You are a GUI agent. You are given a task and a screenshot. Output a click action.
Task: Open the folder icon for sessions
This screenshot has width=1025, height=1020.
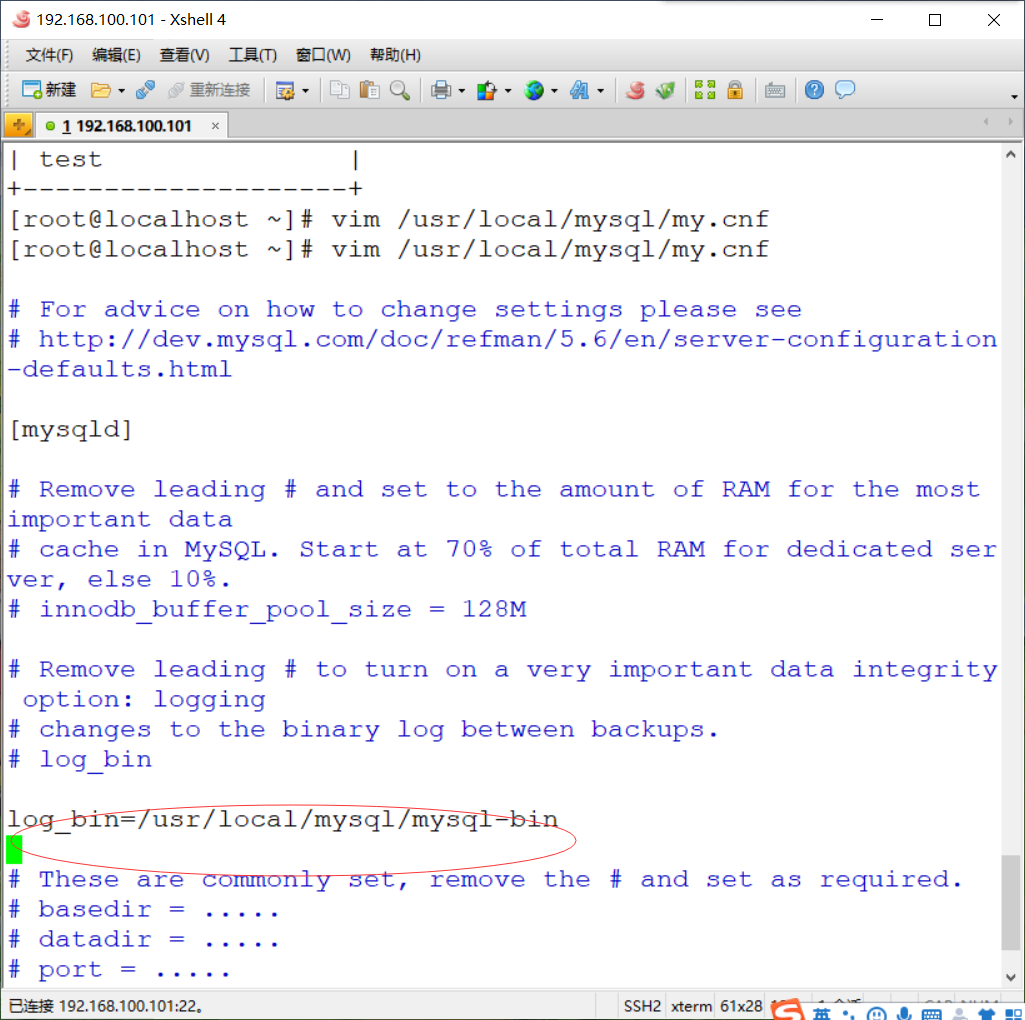100,90
